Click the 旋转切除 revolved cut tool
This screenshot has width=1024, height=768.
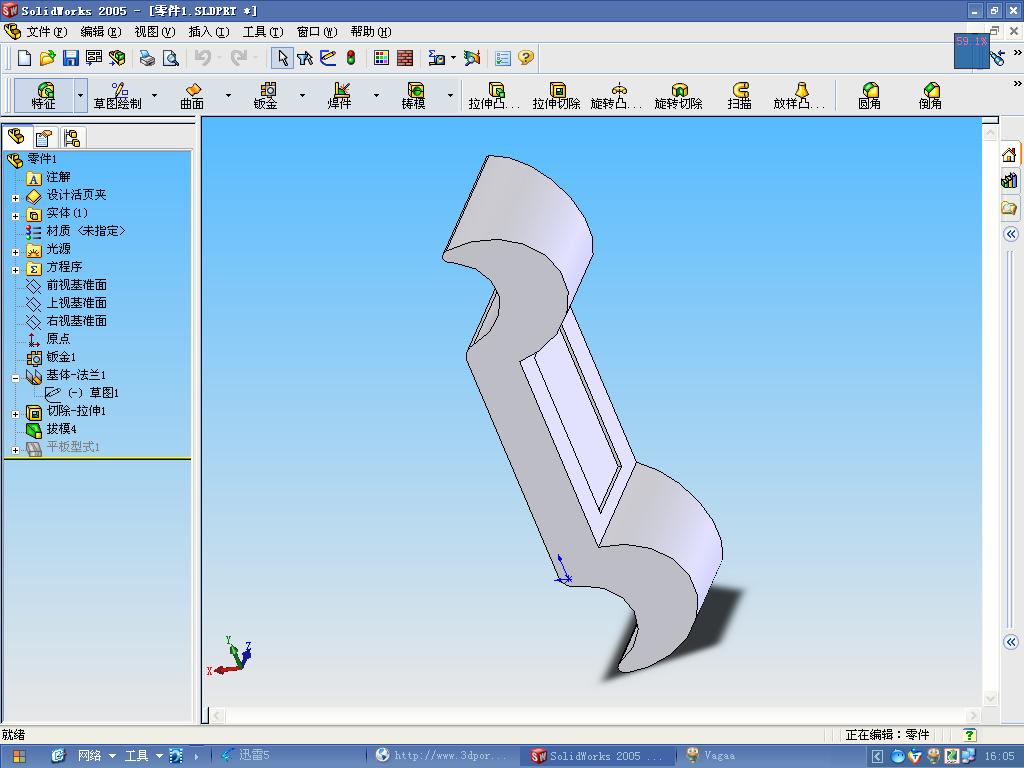pos(679,96)
